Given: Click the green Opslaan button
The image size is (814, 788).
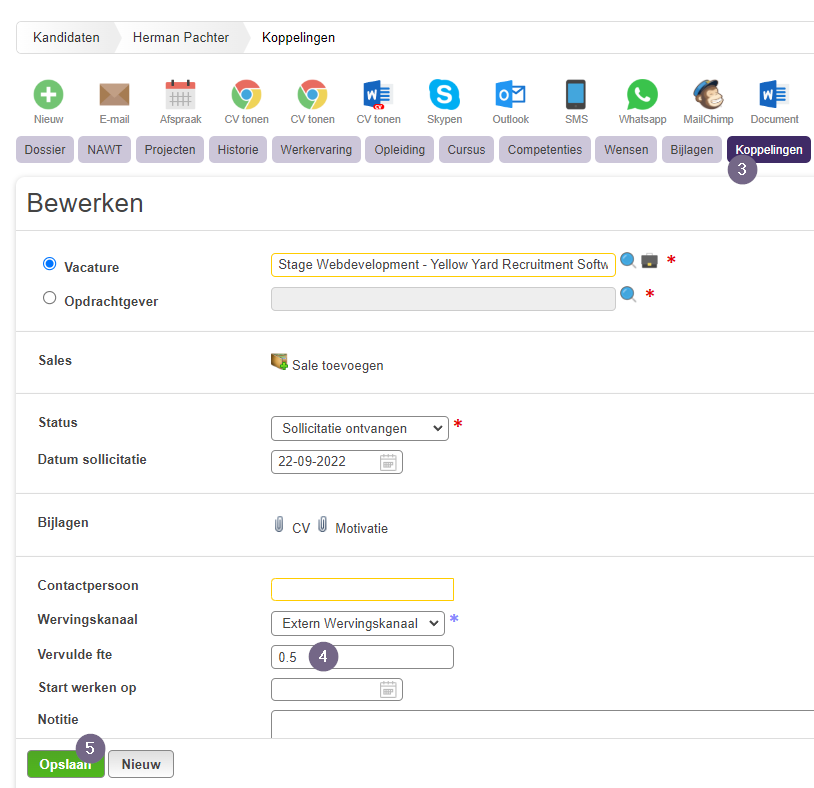Looking at the screenshot, I should pyautogui.click(x=66, y=764).
